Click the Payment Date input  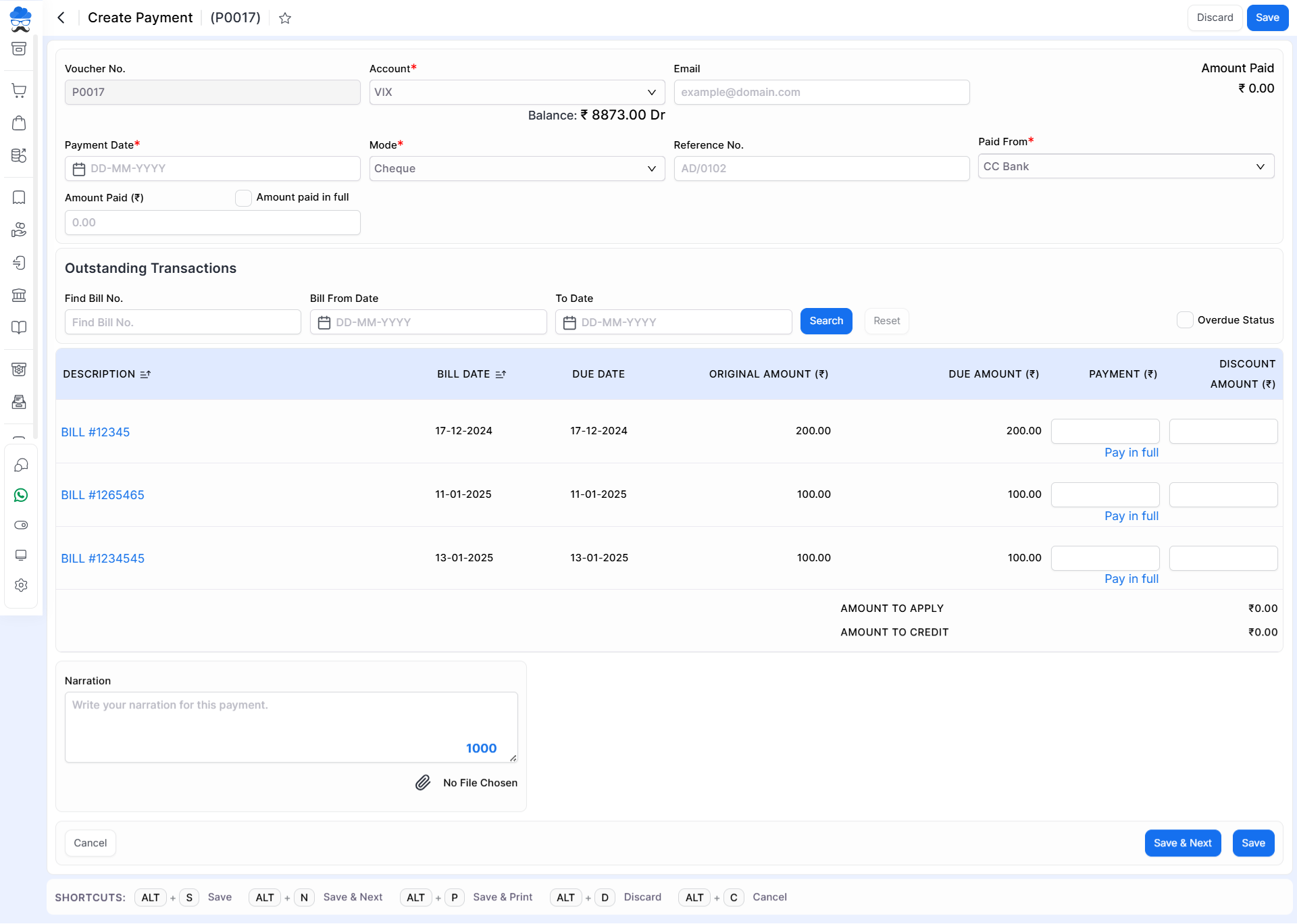tap(212, 169)
